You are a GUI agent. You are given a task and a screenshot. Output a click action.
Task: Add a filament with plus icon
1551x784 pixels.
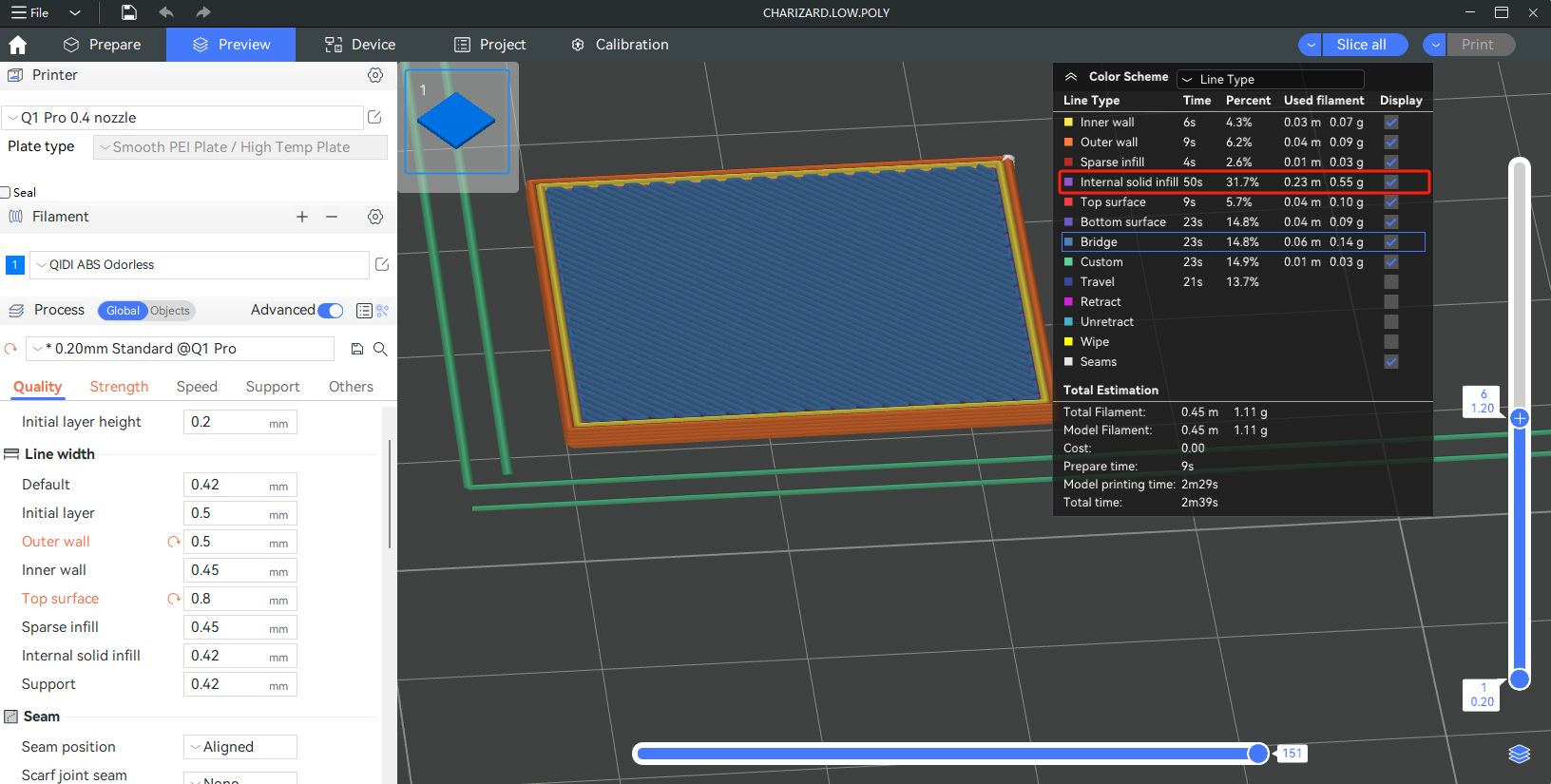[302, 217]
